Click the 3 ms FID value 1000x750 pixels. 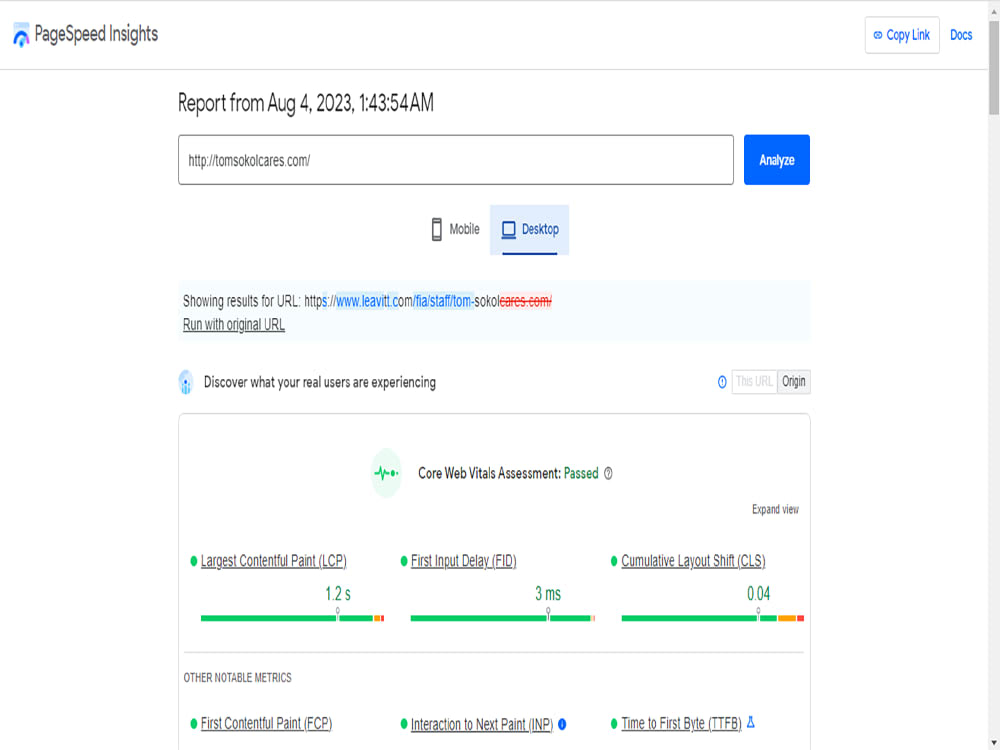548,594
